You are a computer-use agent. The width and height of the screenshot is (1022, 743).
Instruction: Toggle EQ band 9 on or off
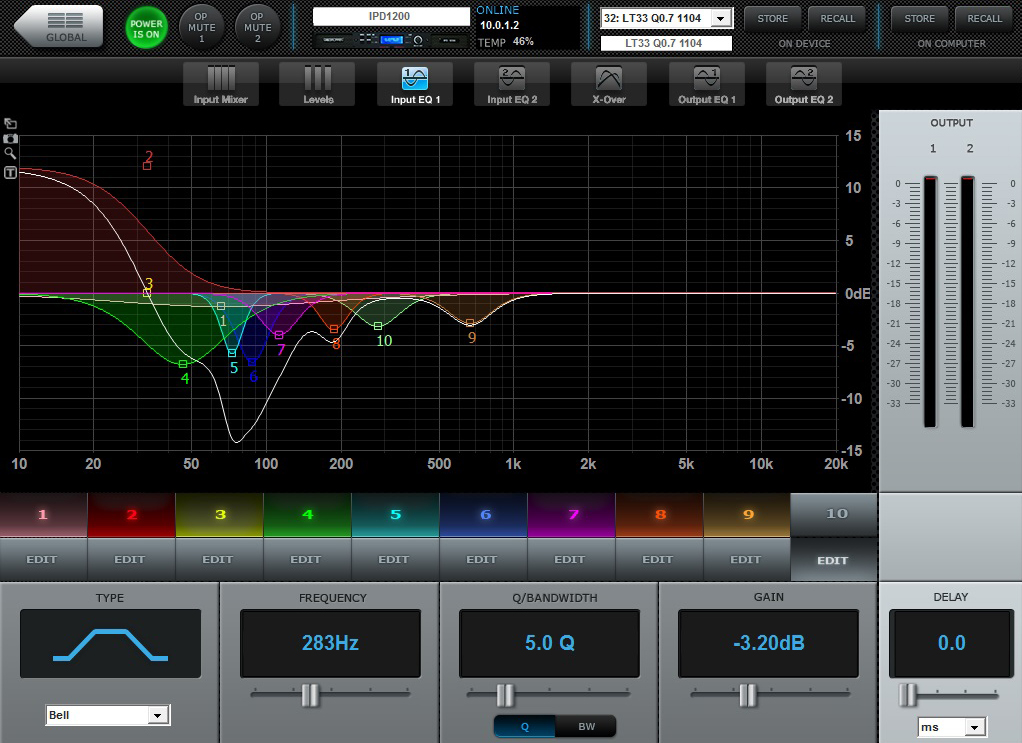click(747, 515)
